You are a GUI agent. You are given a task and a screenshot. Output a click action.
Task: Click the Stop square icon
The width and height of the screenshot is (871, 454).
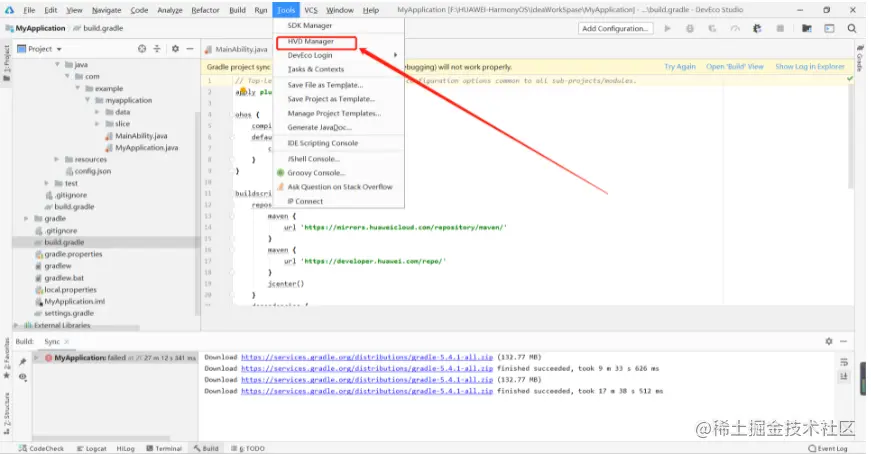(780, 28)
